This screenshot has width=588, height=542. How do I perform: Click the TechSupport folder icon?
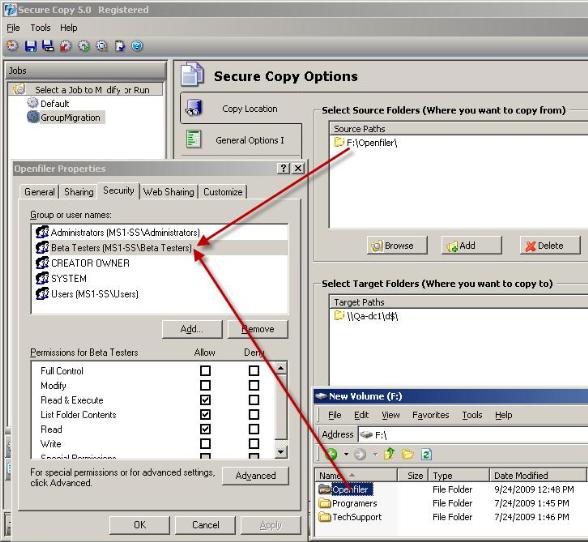[x=324, y=517]
